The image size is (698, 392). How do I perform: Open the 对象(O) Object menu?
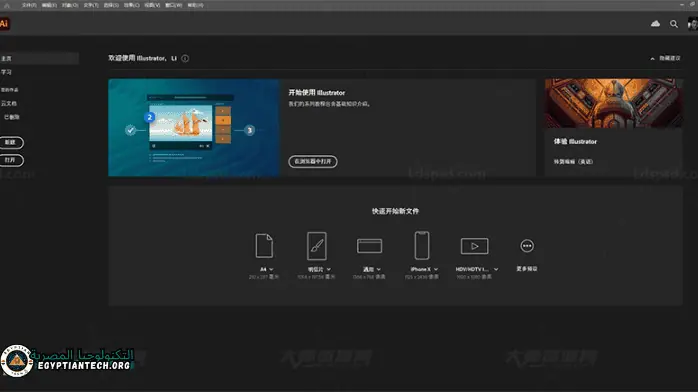(x=70, y=5)
